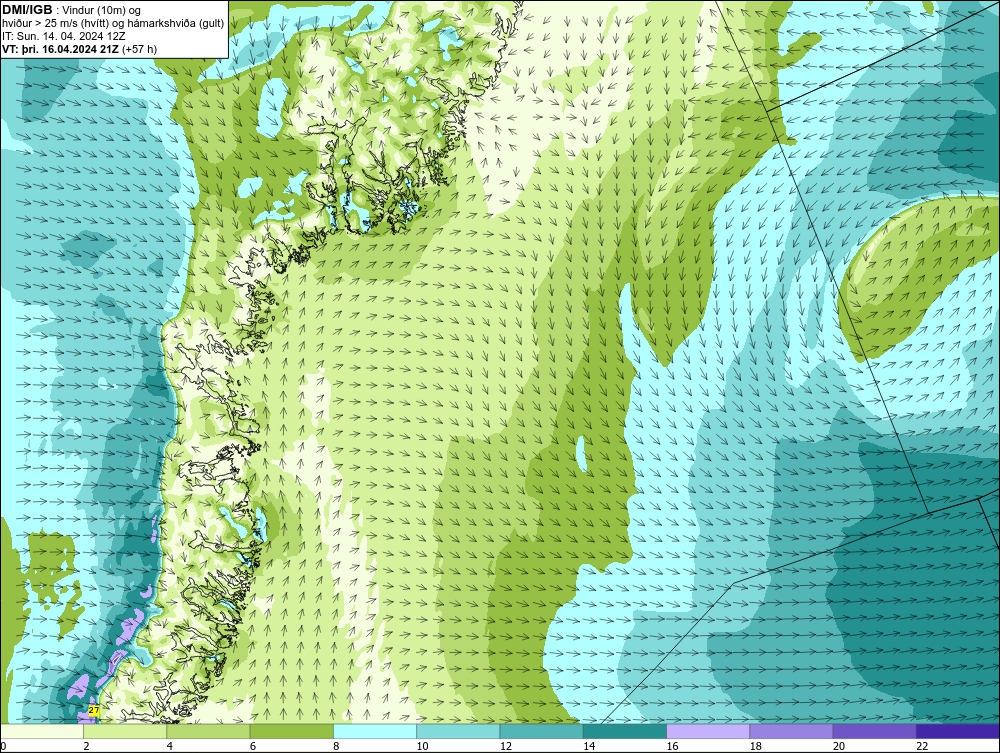The width and height of the screenshot is (1000, 753).
Task: Pick the 10–12 m/s turquoise legend swatch
Action: point(458,731)
